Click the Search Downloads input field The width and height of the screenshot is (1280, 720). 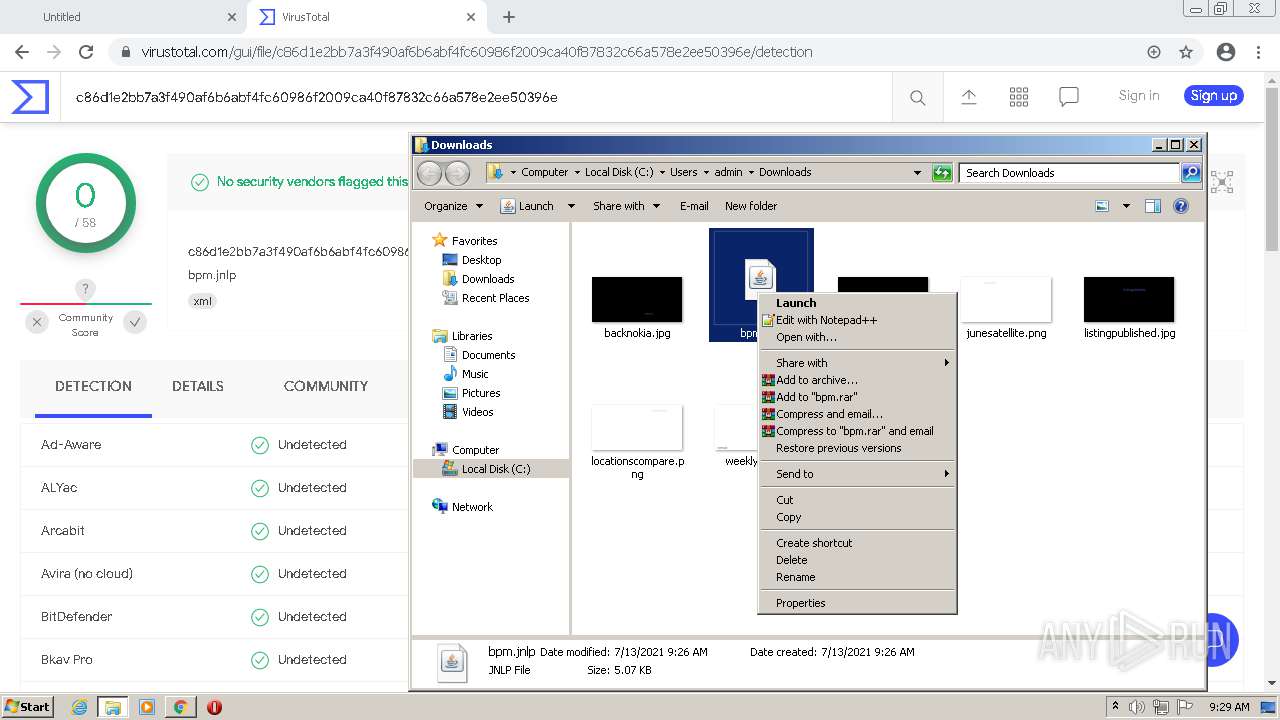1069,173
